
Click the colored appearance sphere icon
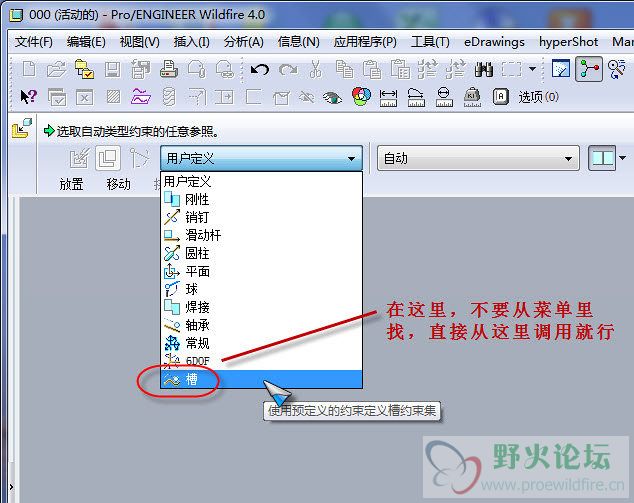pos(361,97)
